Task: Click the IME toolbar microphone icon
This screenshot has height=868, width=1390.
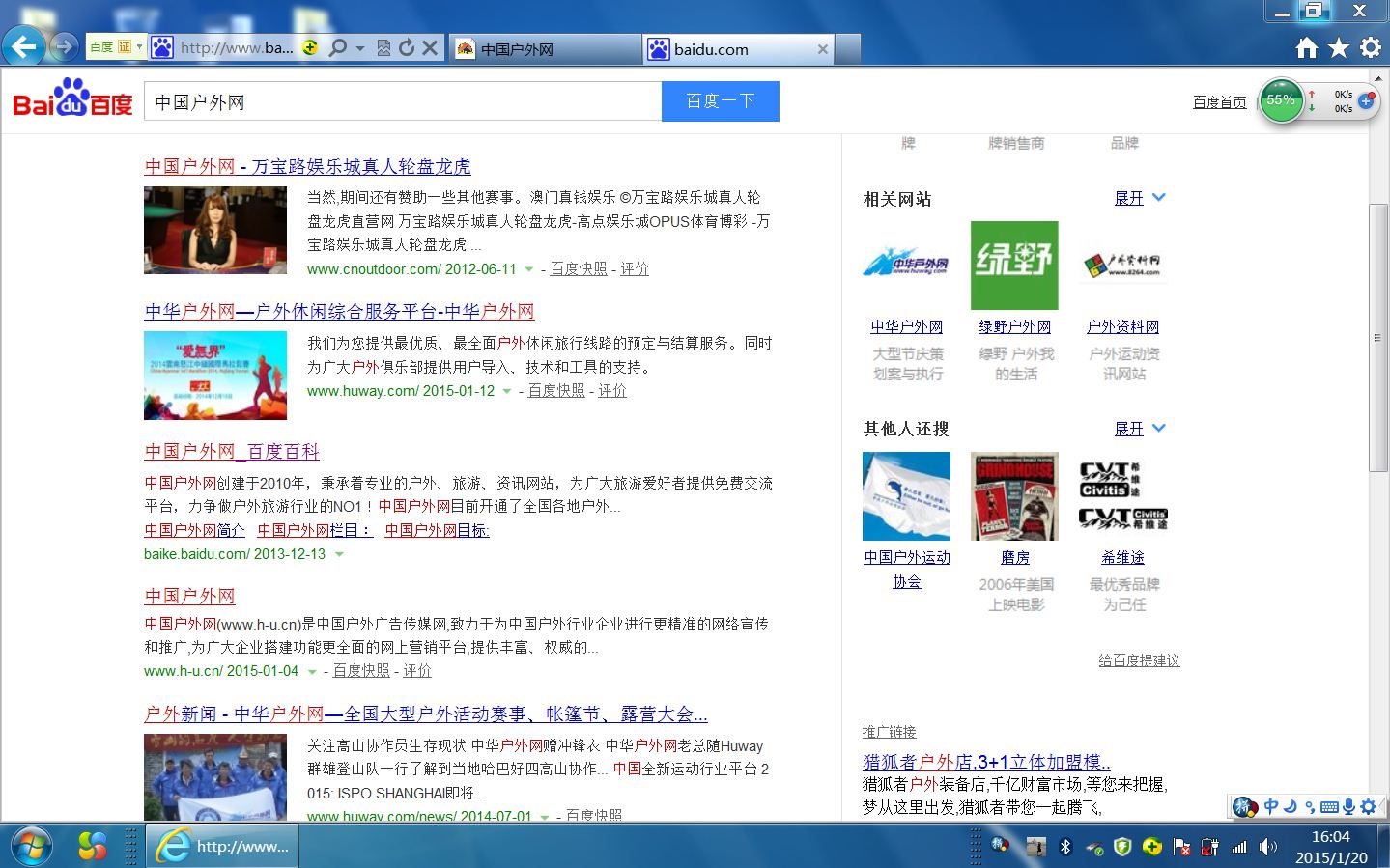Action: [1349, 806]
